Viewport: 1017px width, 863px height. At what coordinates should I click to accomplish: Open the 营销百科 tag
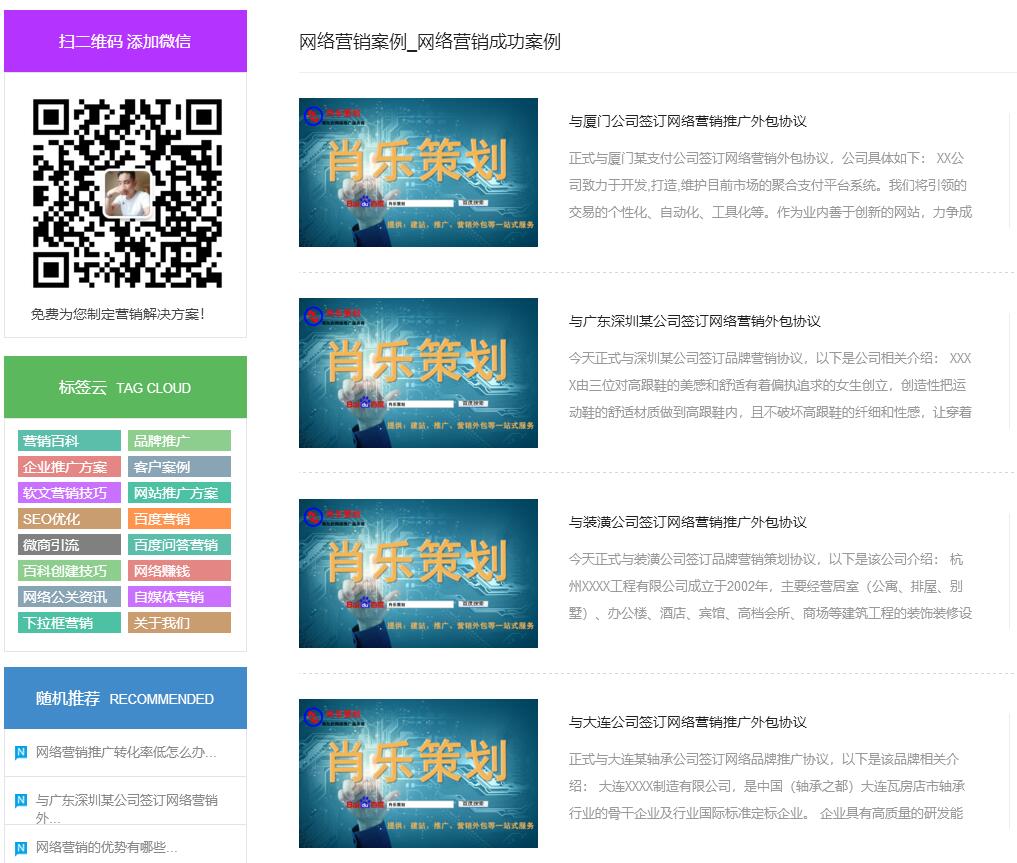click(x=69, y=441)
